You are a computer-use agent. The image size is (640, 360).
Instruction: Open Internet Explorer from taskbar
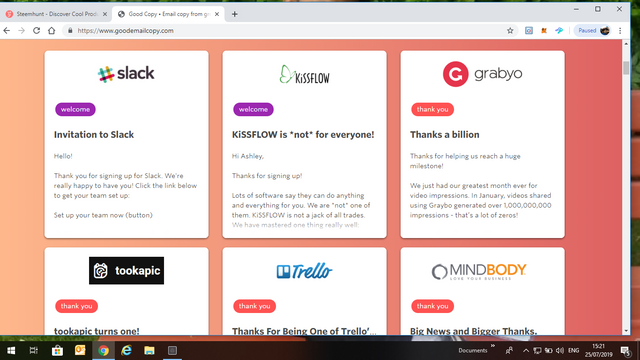click(126, 351)
